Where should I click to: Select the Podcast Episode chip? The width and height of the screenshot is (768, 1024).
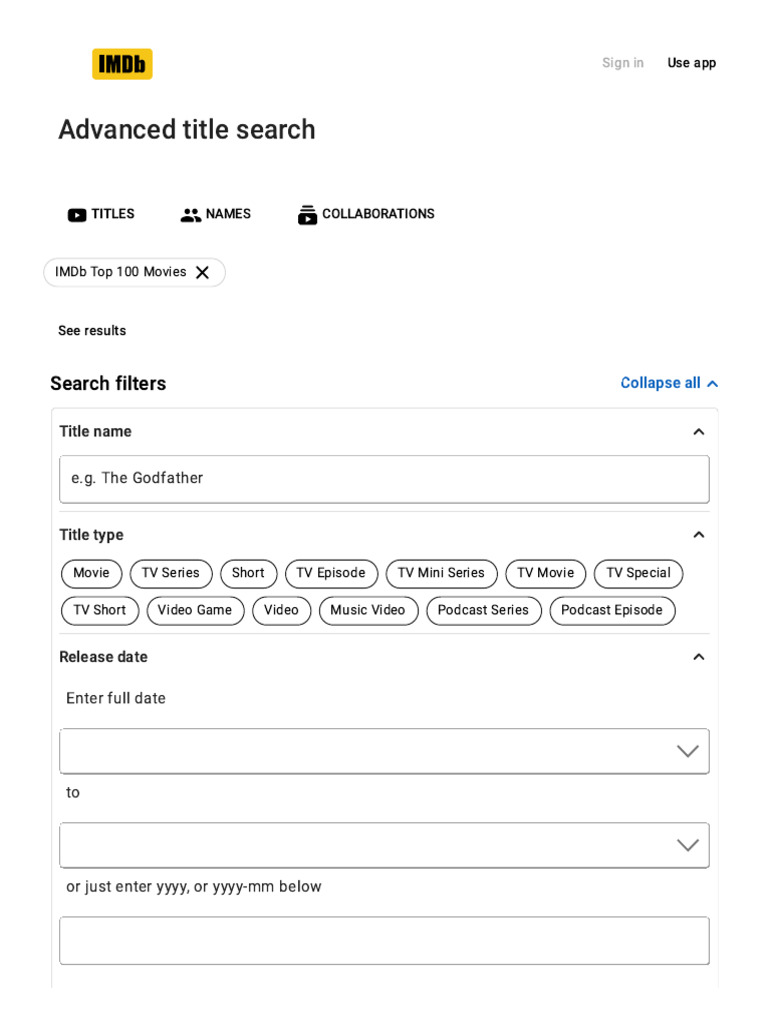click(x=612, y=611)
